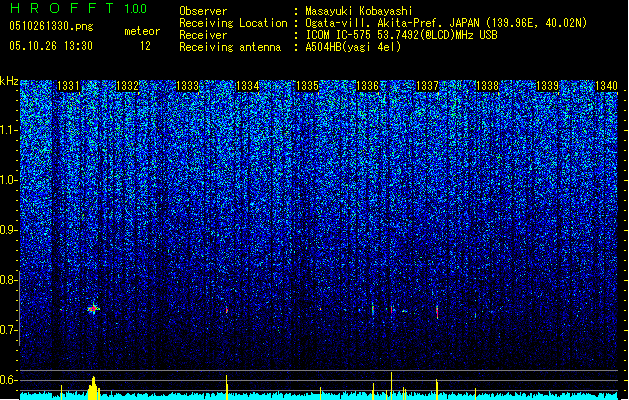Click the 1334 time marker

(248, 86)
